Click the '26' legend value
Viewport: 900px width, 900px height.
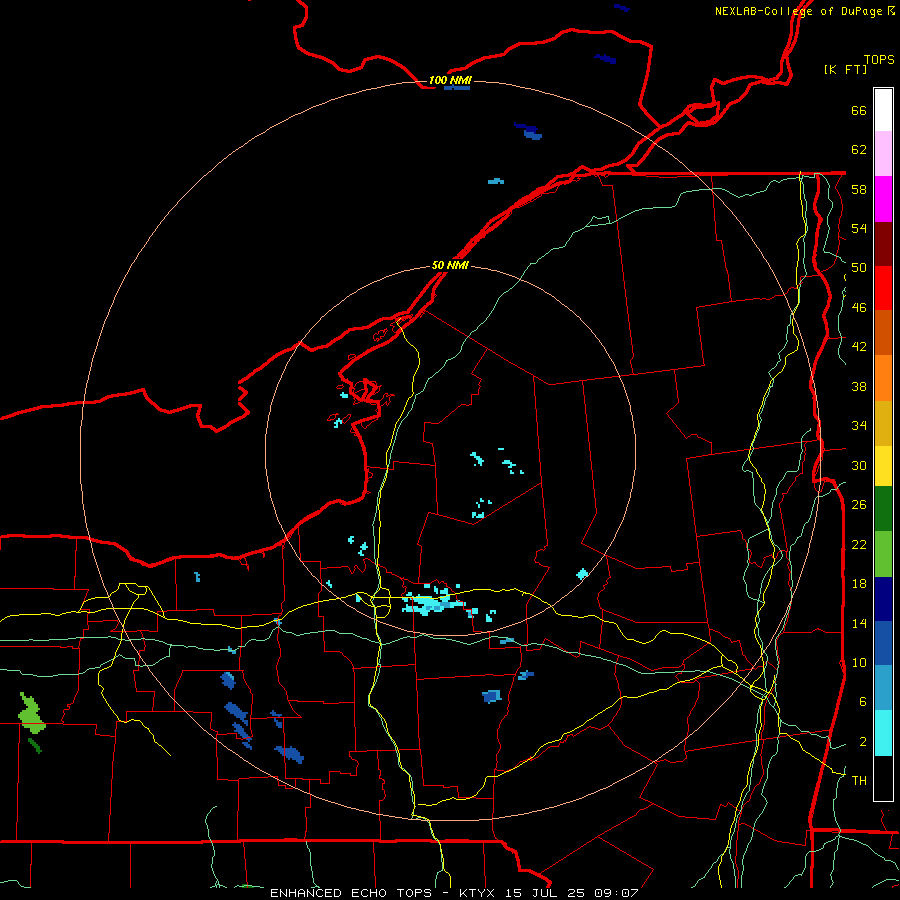[859, 505]
